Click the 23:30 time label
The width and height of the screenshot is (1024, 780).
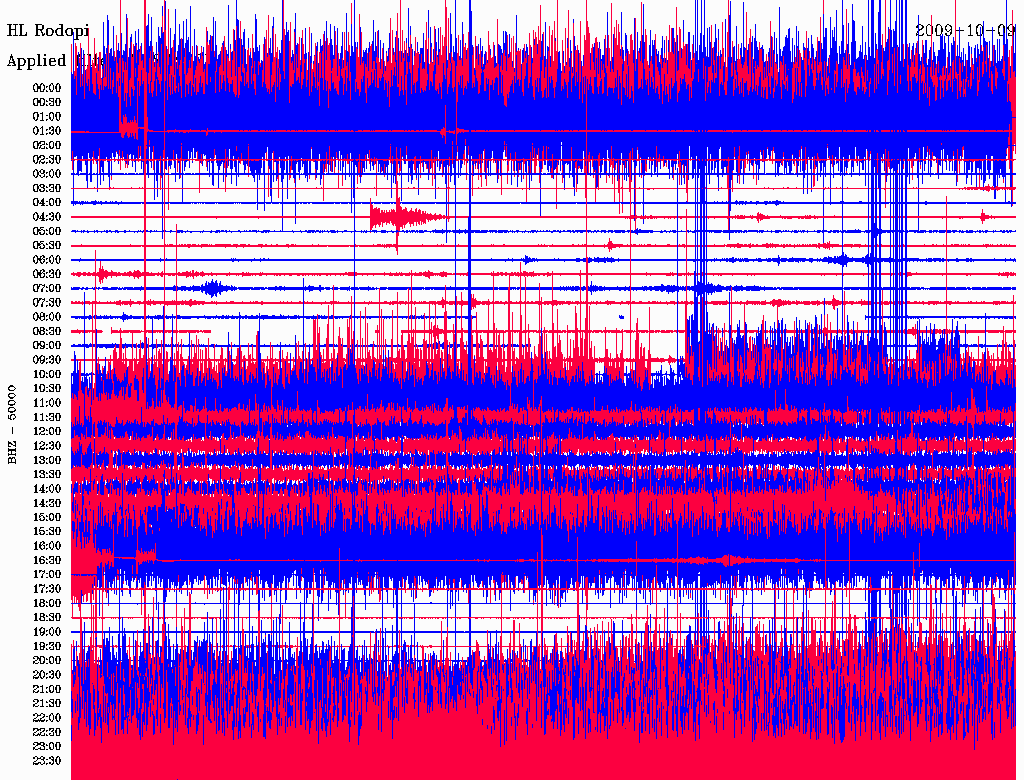(x=47, y=761)
